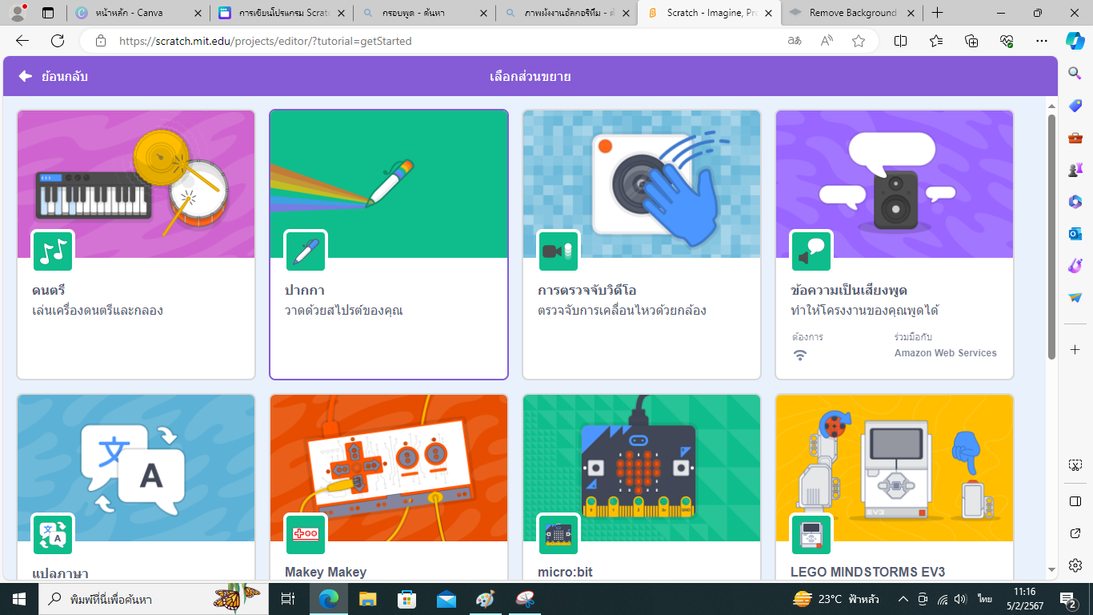Open the sidebar Games chess icon
1093x615 pixels.
point(1075,169)
